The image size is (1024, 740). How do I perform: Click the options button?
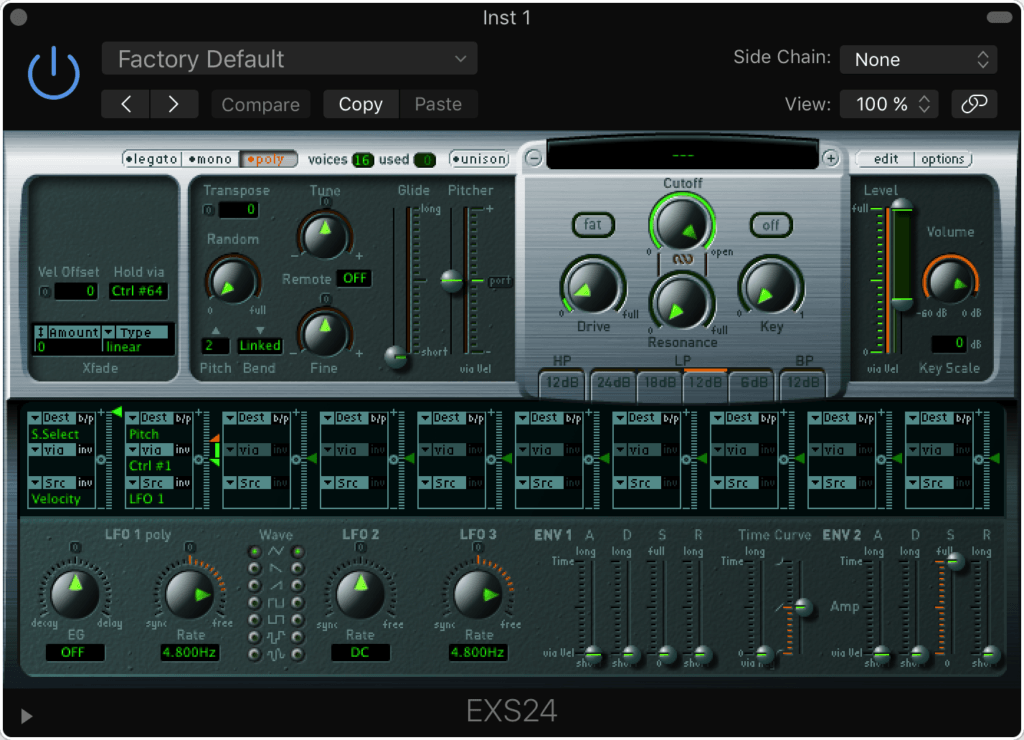click(x=942, y=159)
